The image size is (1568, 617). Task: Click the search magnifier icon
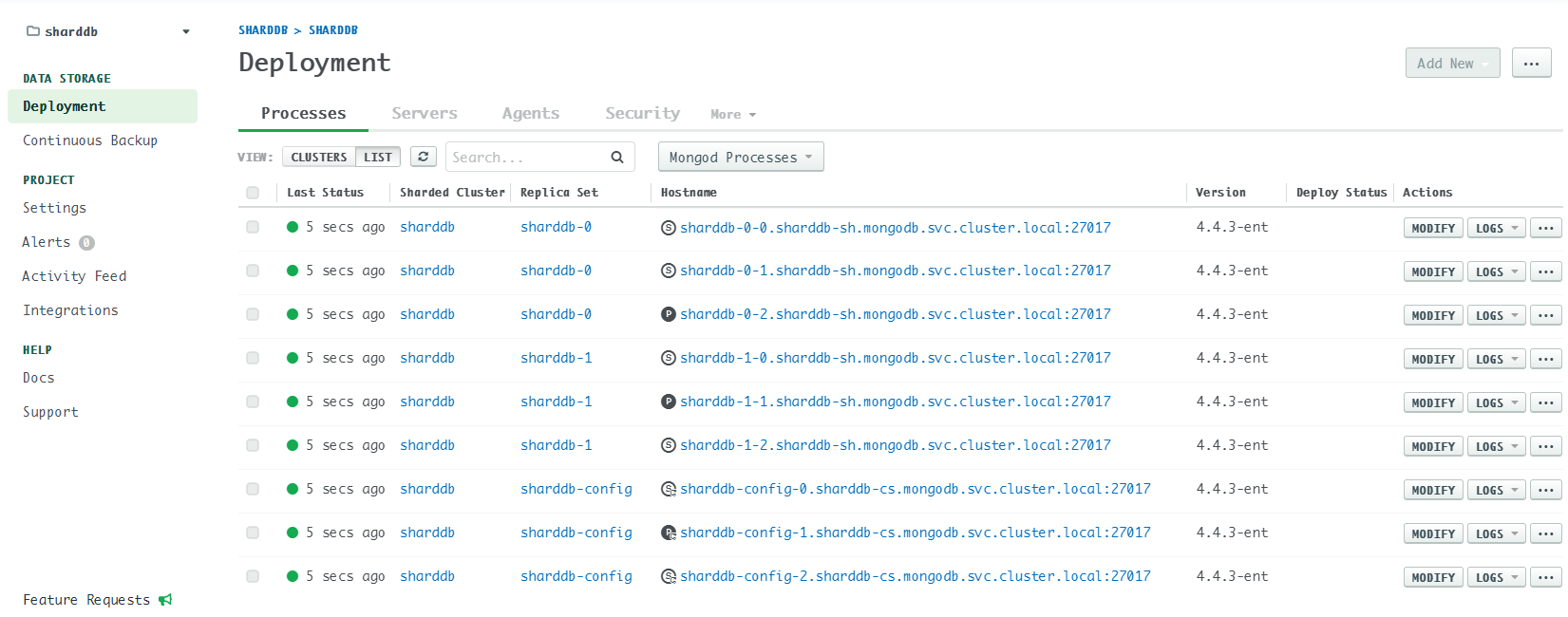tap(617, 158)
